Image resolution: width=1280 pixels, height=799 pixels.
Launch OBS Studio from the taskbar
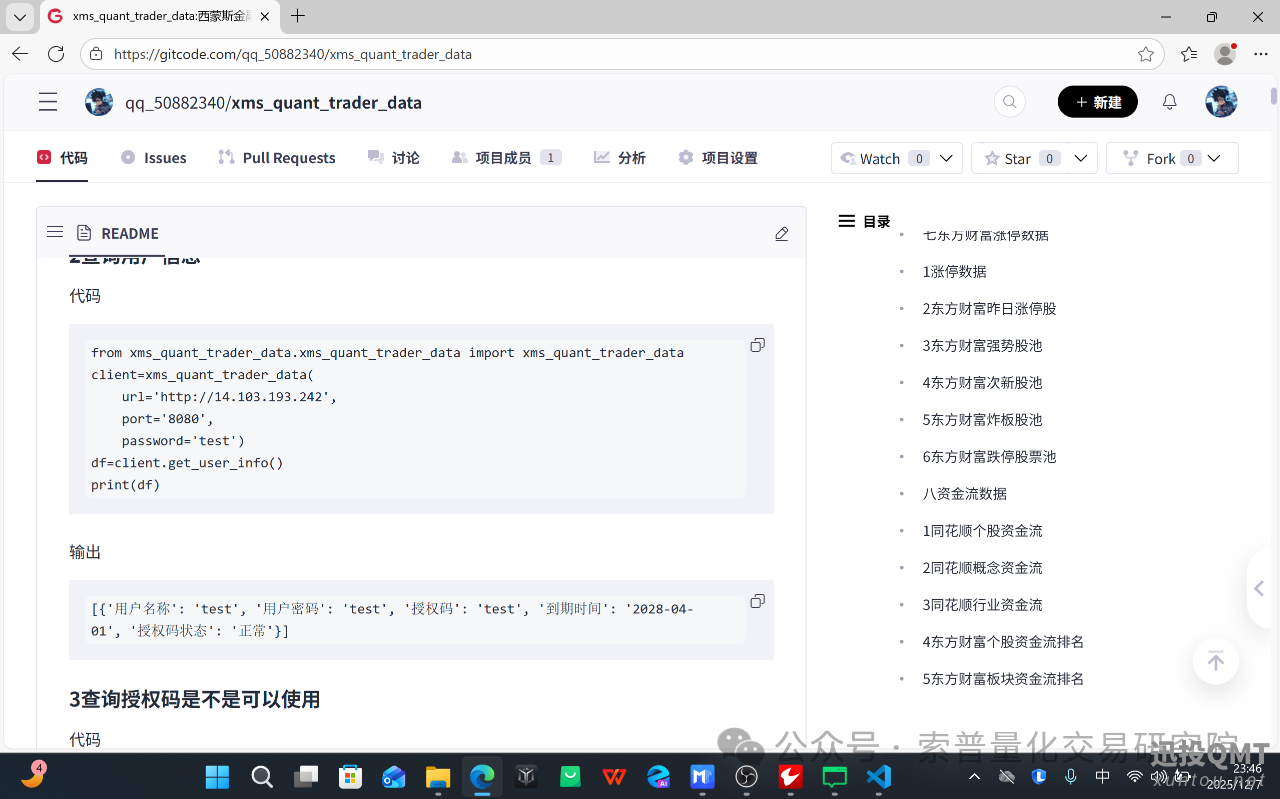point(745,776)
